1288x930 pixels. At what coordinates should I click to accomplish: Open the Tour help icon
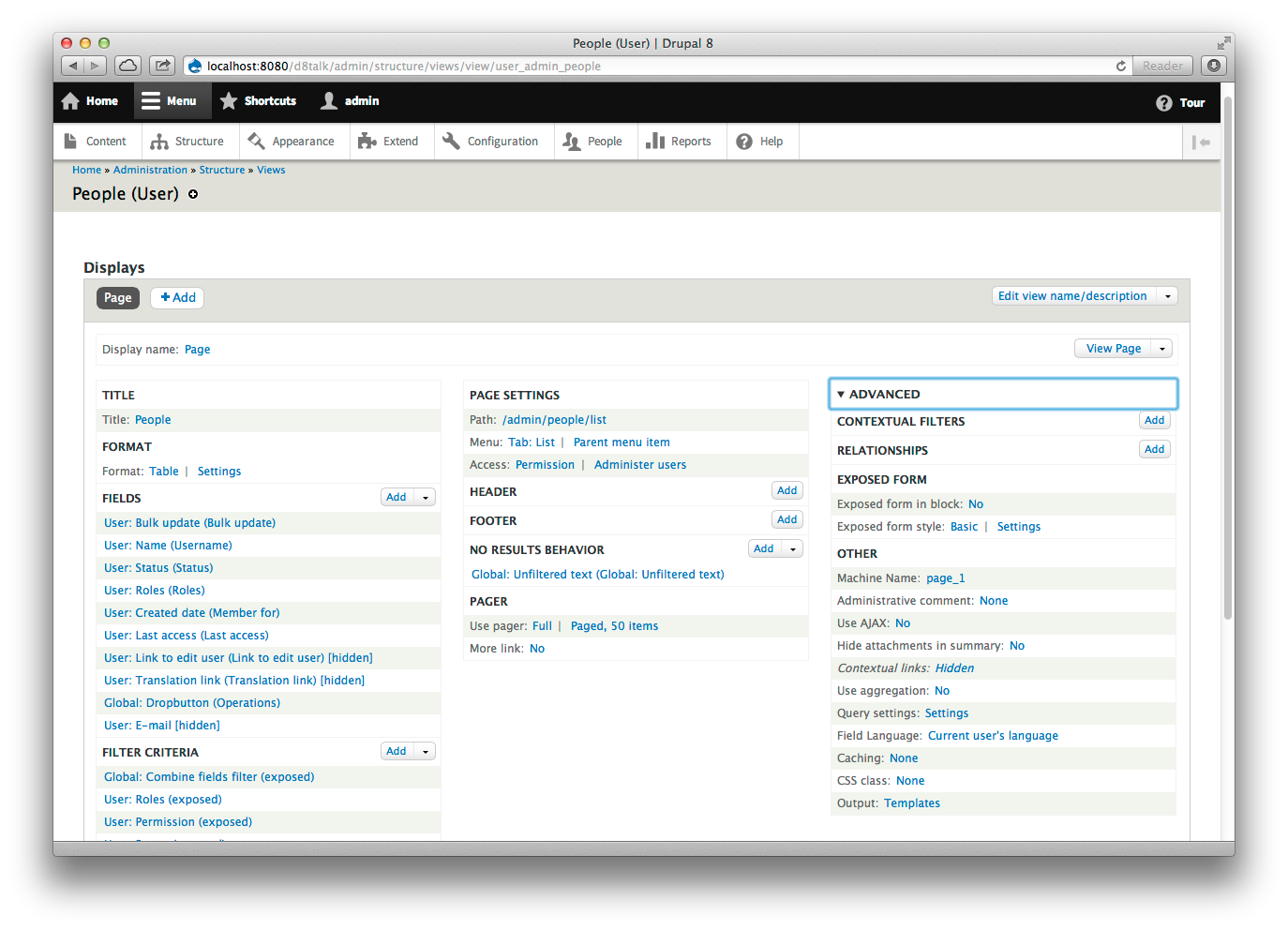click(1164, 103)
